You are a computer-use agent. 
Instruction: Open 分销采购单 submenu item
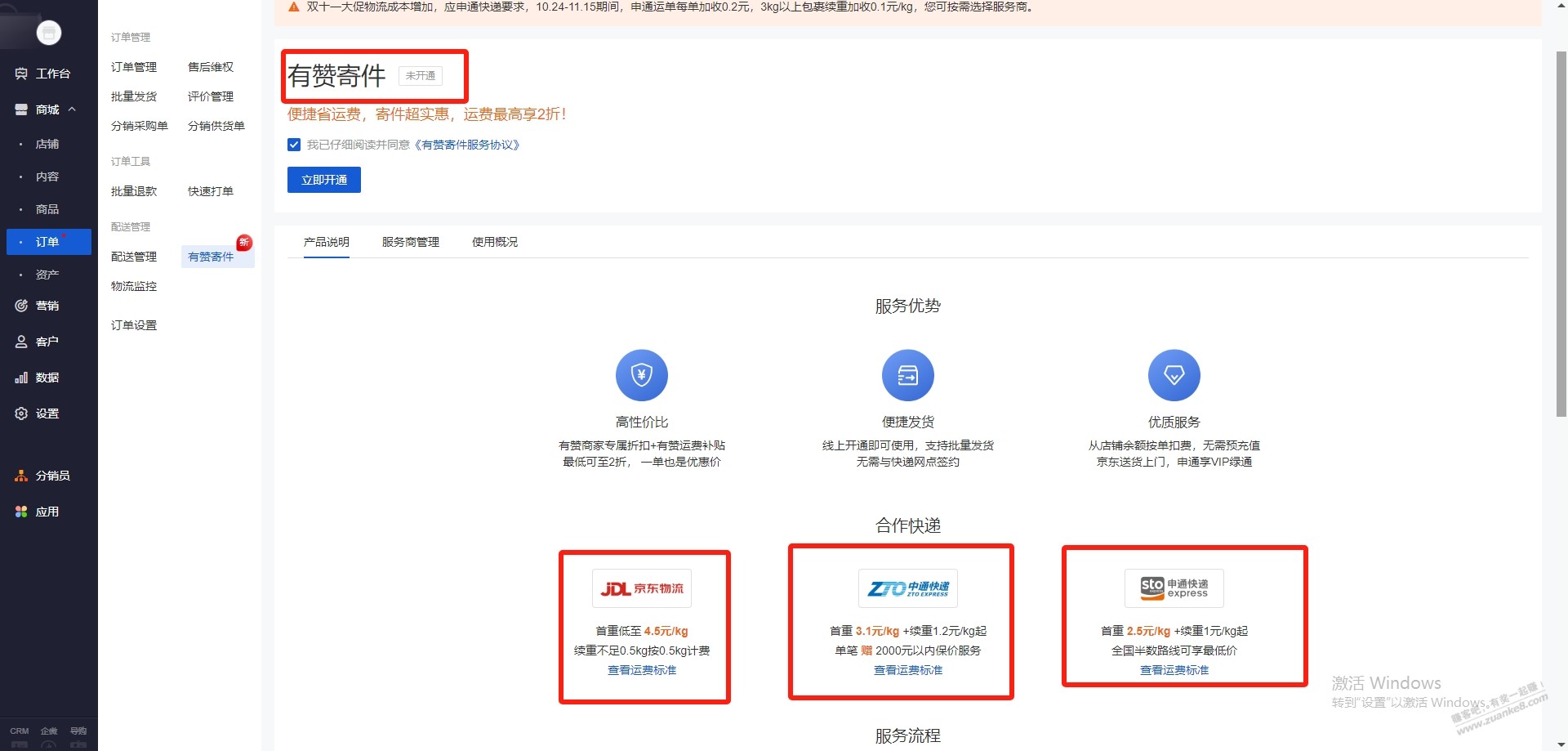140,126
